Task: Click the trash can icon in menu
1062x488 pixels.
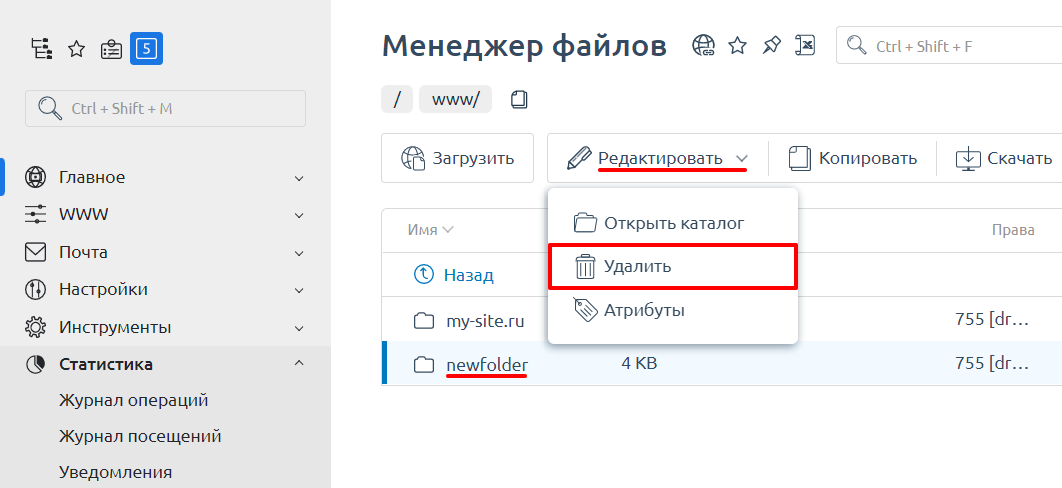Action: click(585, 267)
